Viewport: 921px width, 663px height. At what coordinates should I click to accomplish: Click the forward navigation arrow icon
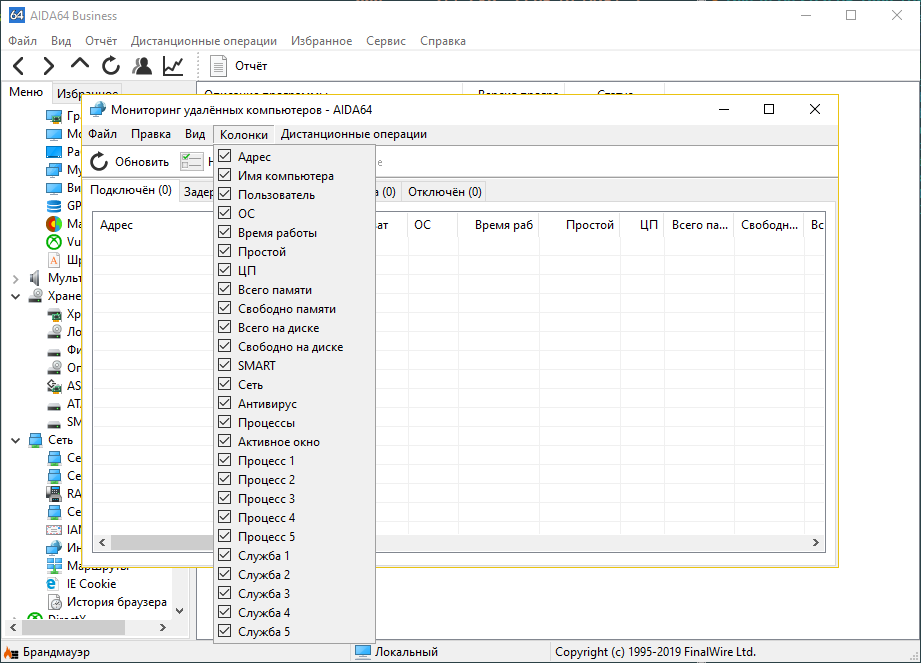pos(48,66)
